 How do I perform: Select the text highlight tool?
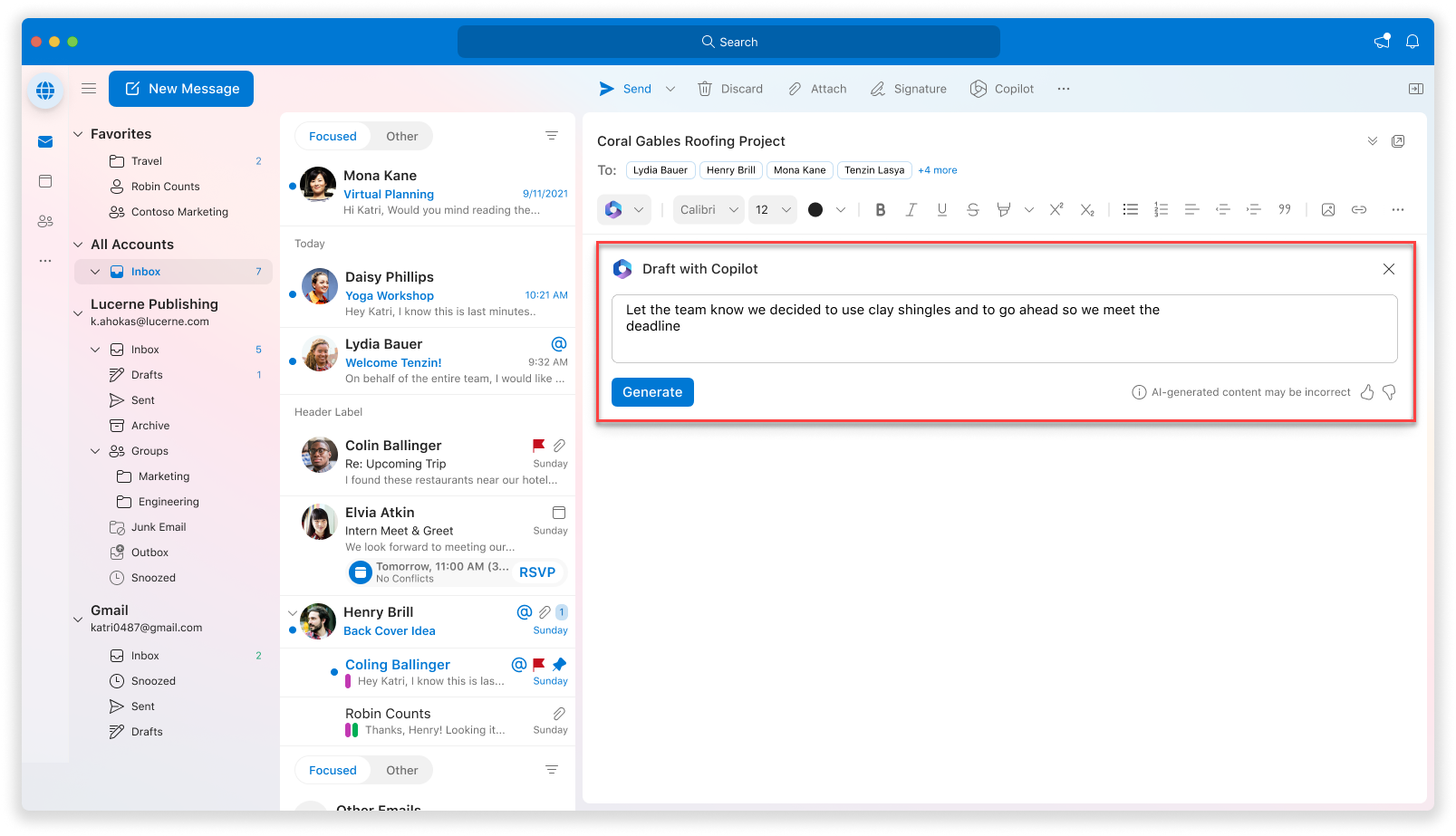pyautogui.click(x=1003, y=209)
